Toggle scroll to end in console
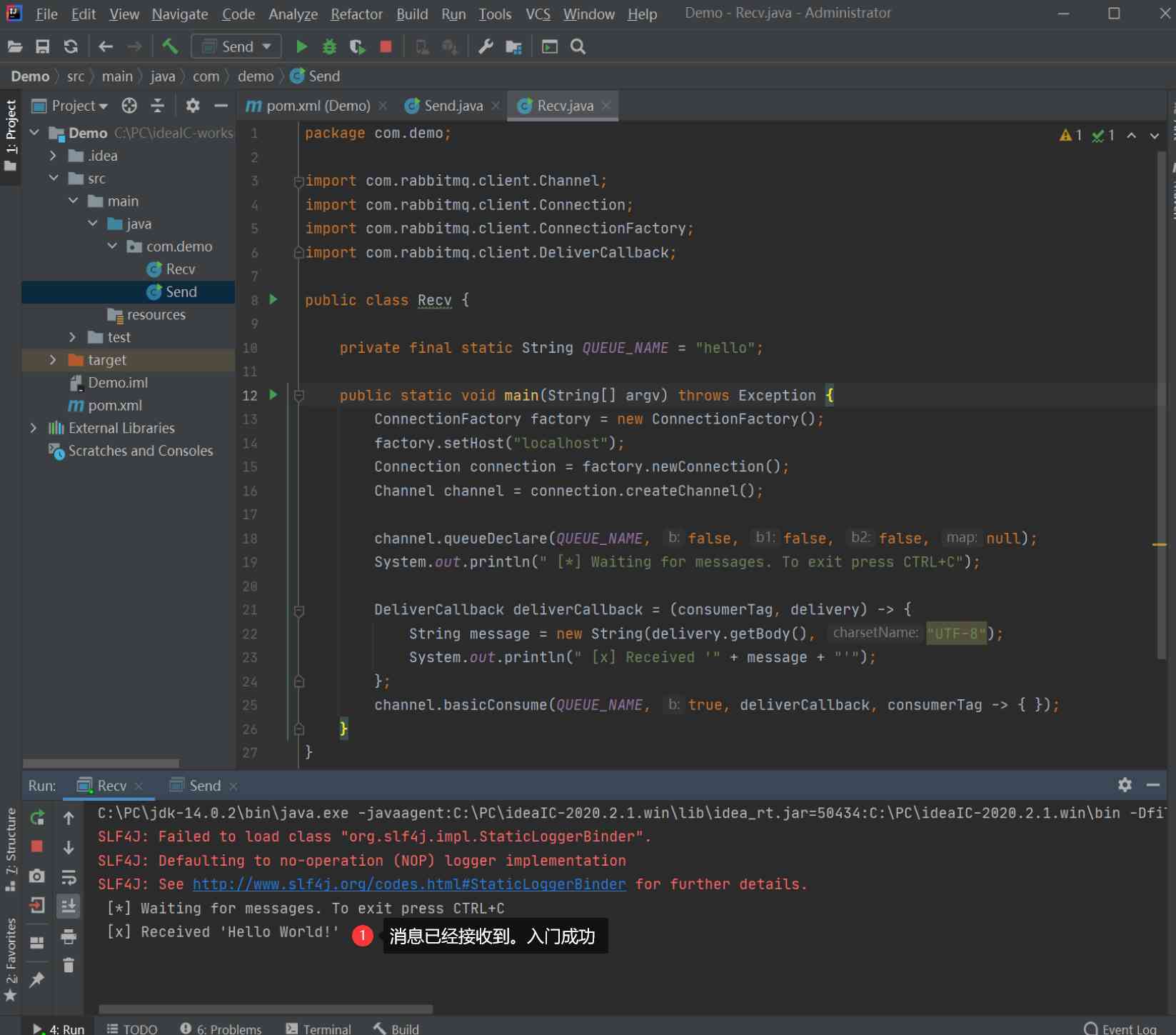 click(69, 906)
